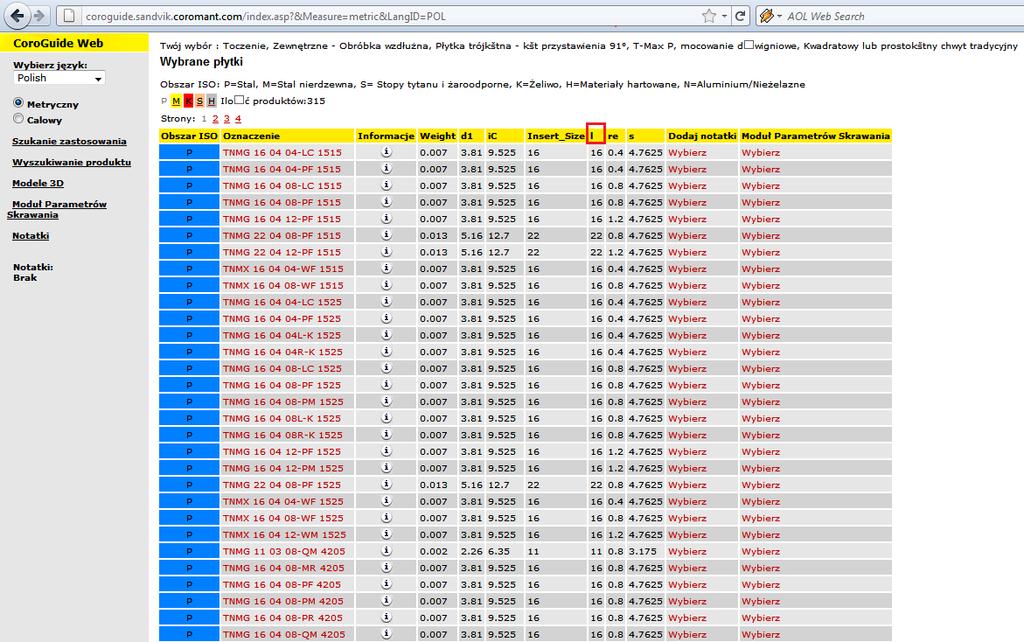This screenshot has width=1024, height=642.
Task: Open info icon for TNMX 16 04 04-WF 1515
Action: coord(386,268)
